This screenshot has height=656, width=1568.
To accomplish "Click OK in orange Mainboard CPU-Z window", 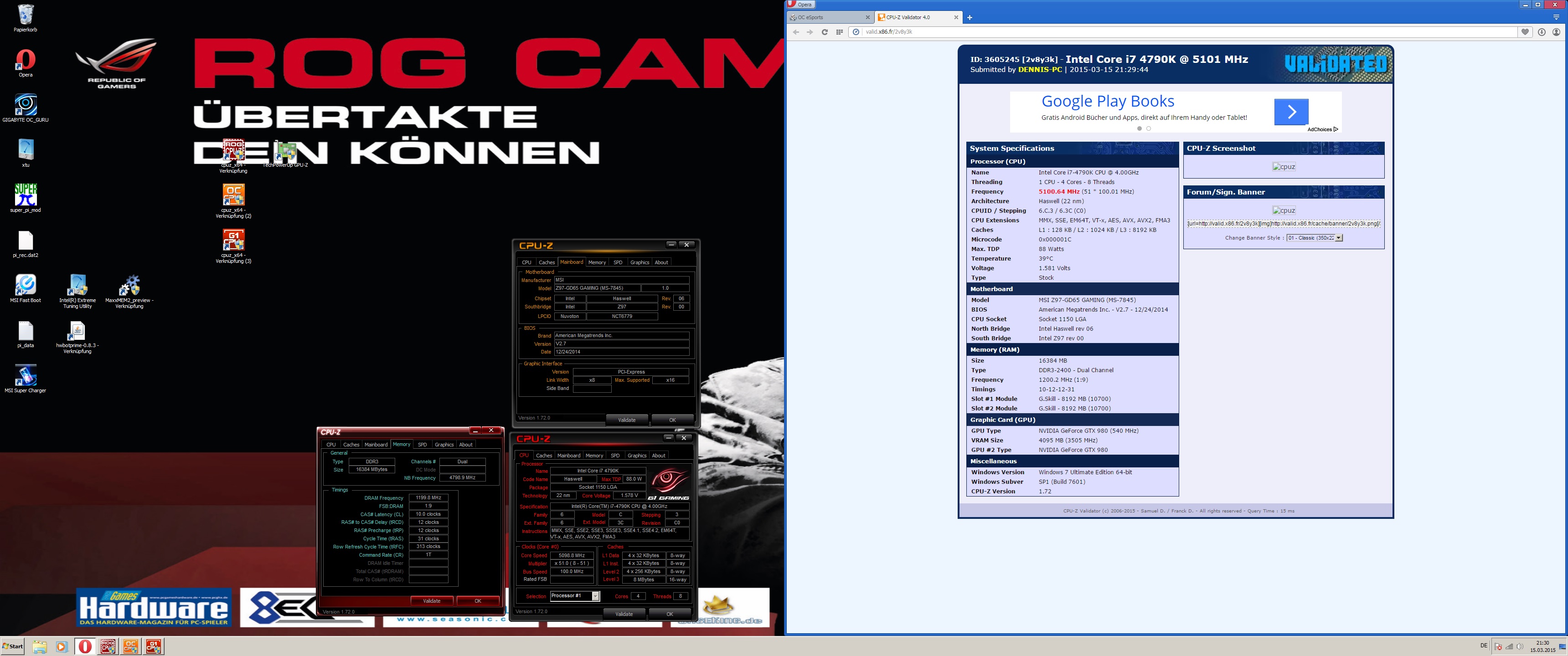I will tap(672, 420).
